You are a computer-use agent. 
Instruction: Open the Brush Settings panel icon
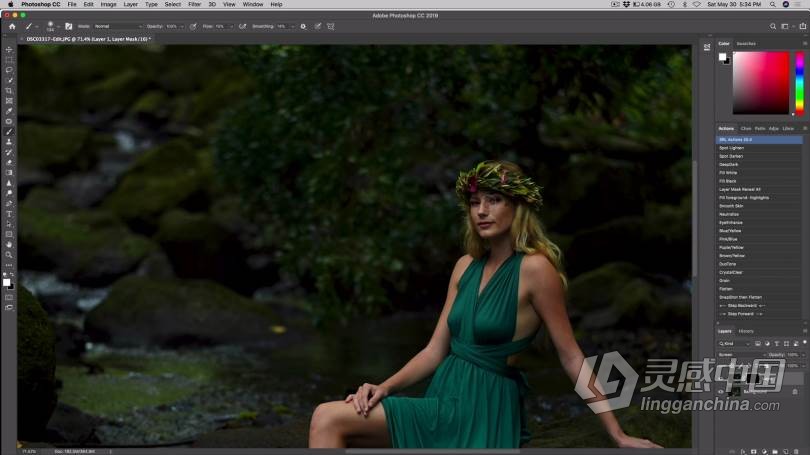68,26
